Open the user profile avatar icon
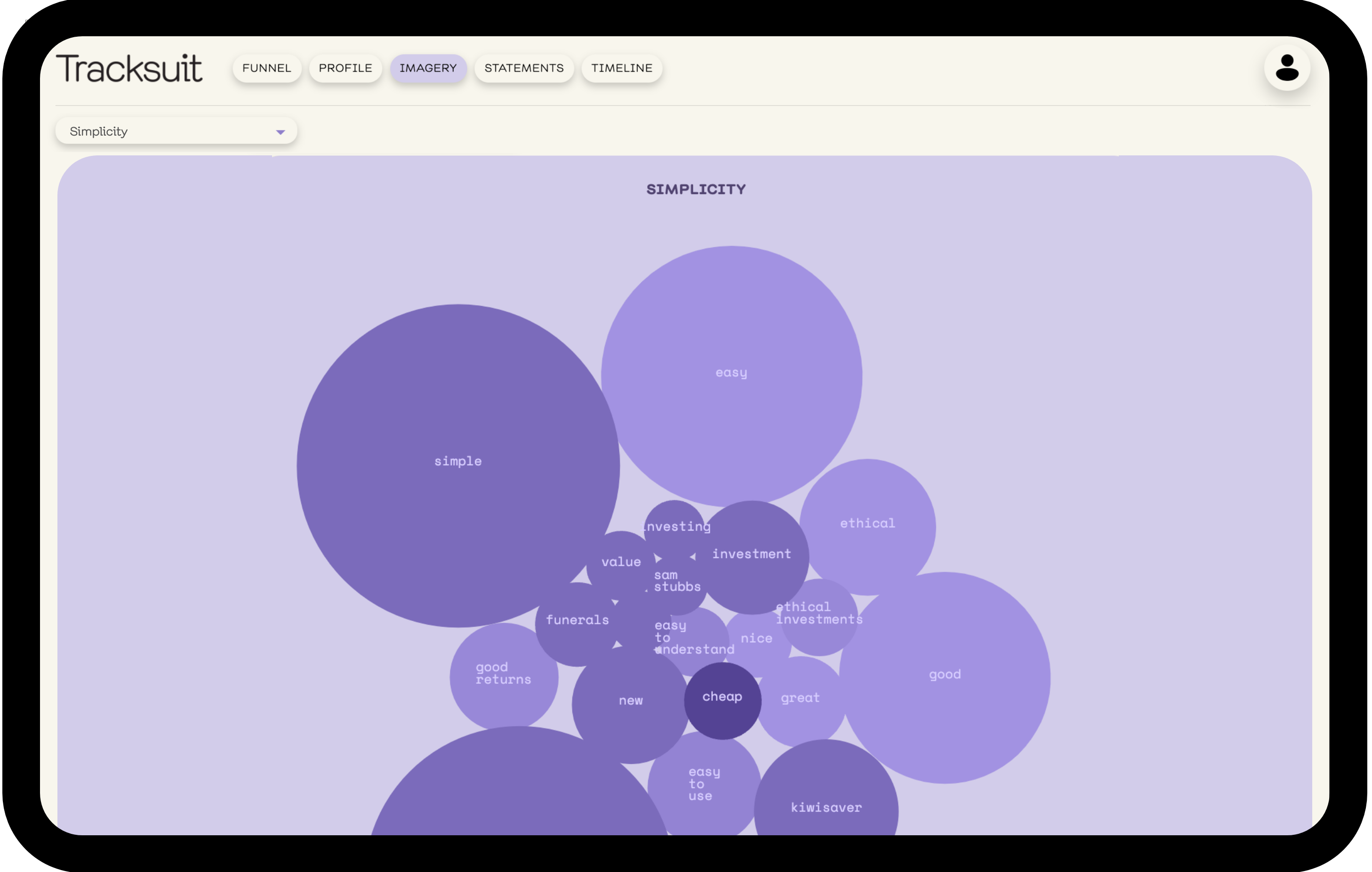1372x872 pixels. tap(1286, 68)
